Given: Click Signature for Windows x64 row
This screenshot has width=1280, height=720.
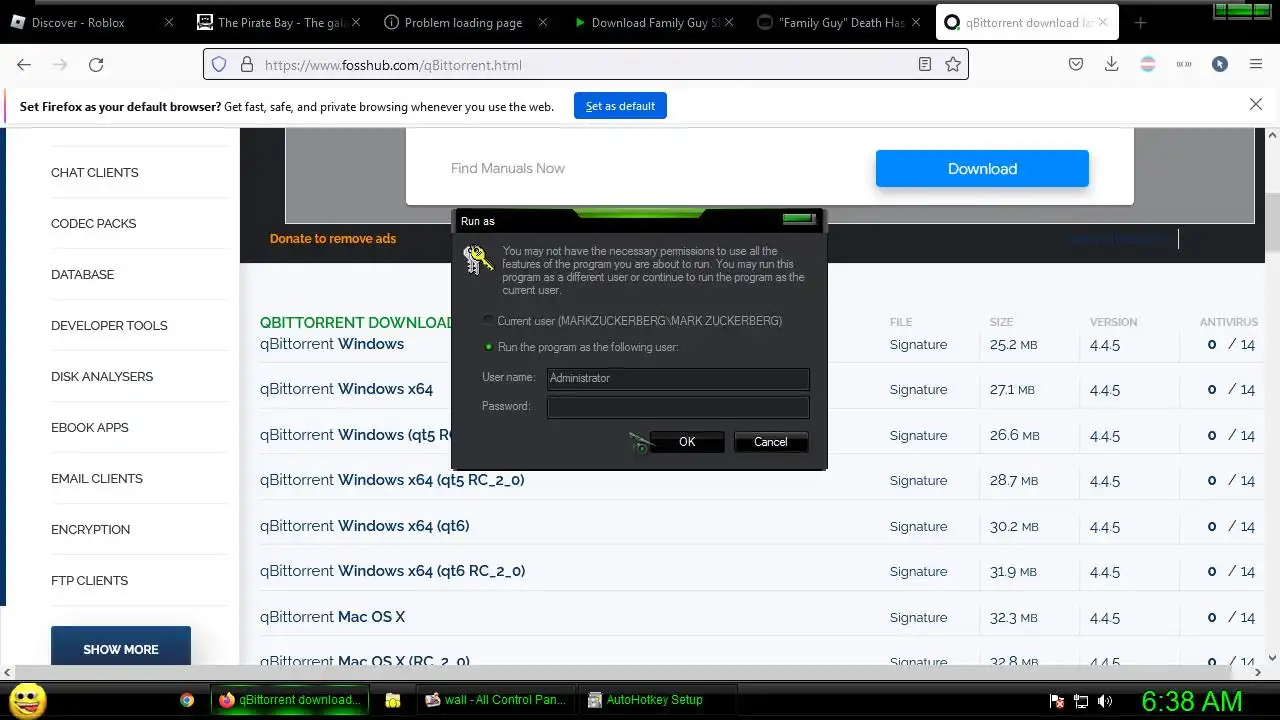Looking at the screenshot, I should click(x=918, y=389).
